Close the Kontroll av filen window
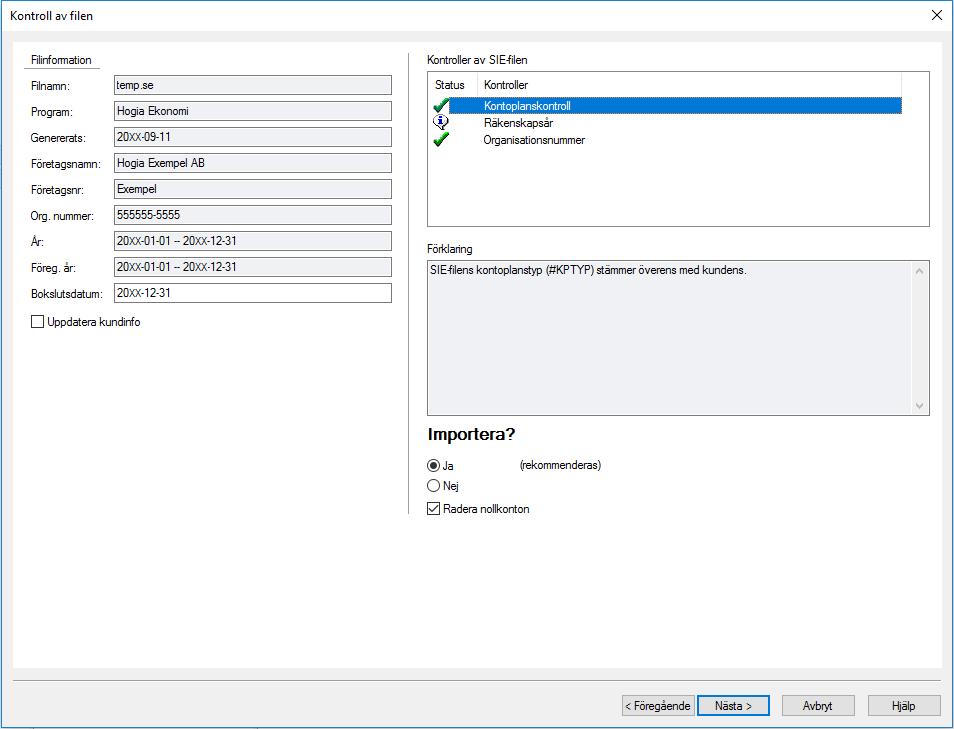This screenshot has width=954, height=729. pos(937,15)
